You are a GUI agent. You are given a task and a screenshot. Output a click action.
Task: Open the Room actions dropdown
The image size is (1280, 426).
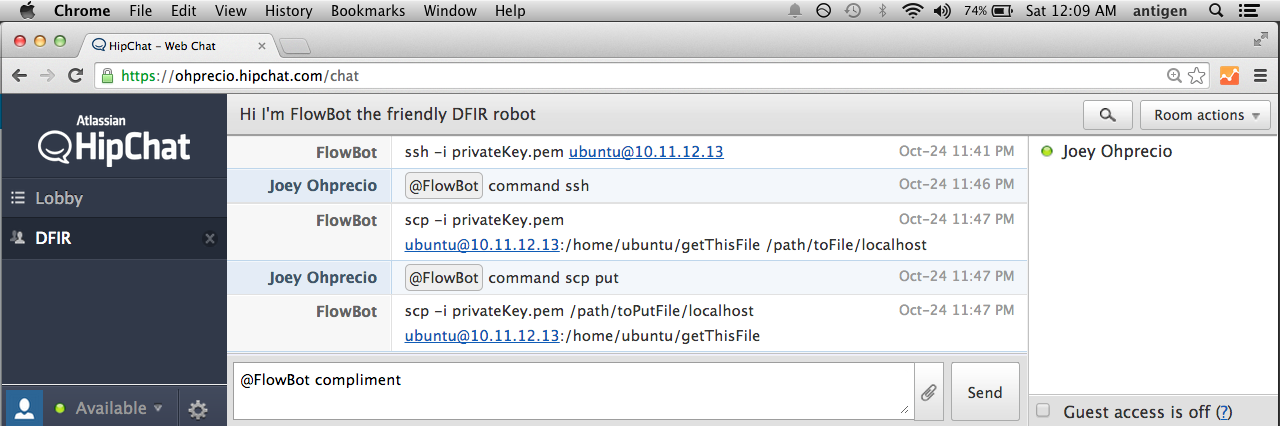1206,115
